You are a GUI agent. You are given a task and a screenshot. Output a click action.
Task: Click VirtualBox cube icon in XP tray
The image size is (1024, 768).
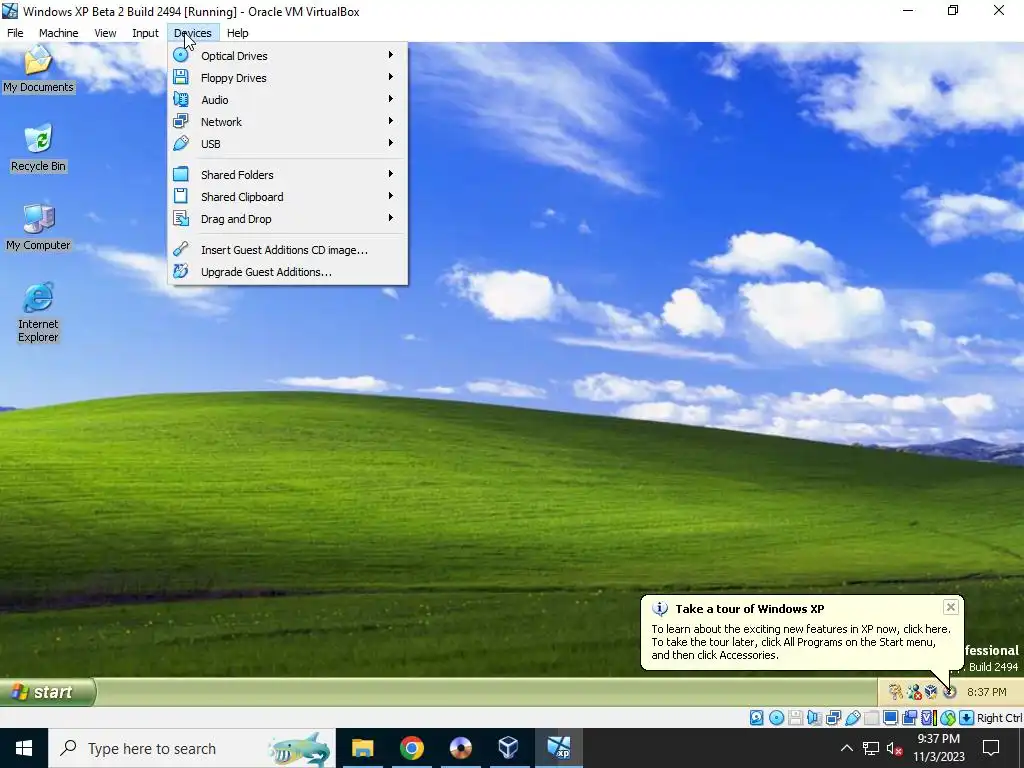931,692
